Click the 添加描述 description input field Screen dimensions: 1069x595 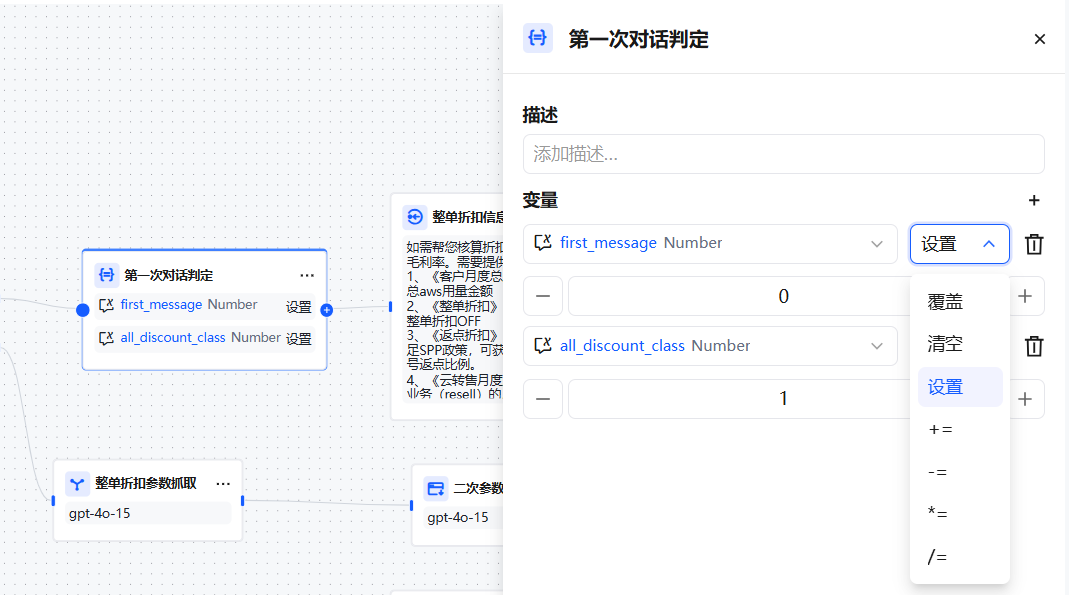pos(784,154)
